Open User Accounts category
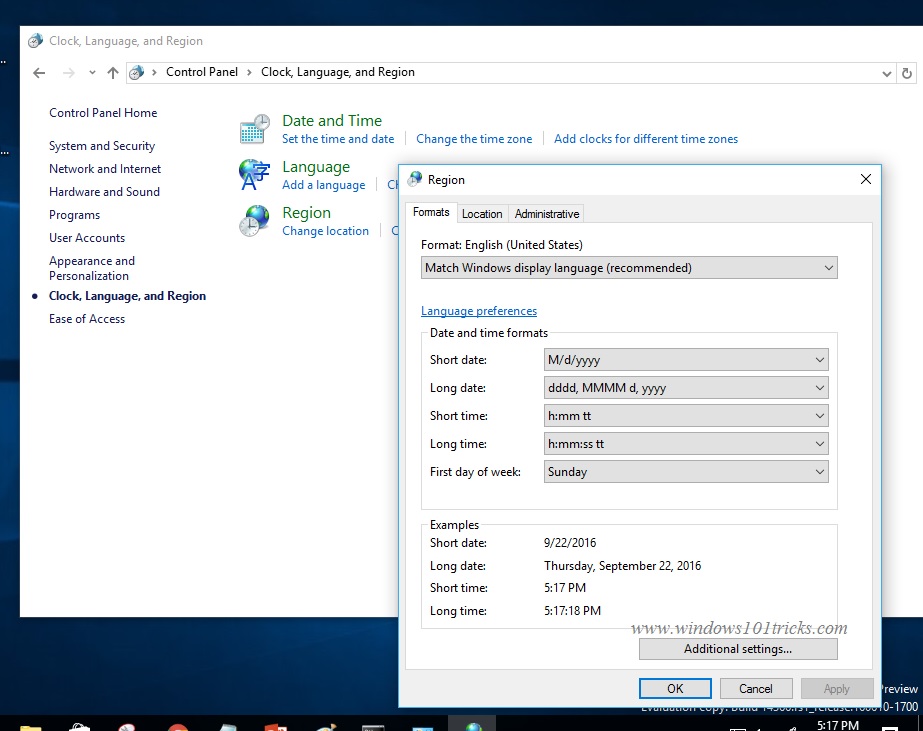The image size is (923, 731). coord(87,238)
